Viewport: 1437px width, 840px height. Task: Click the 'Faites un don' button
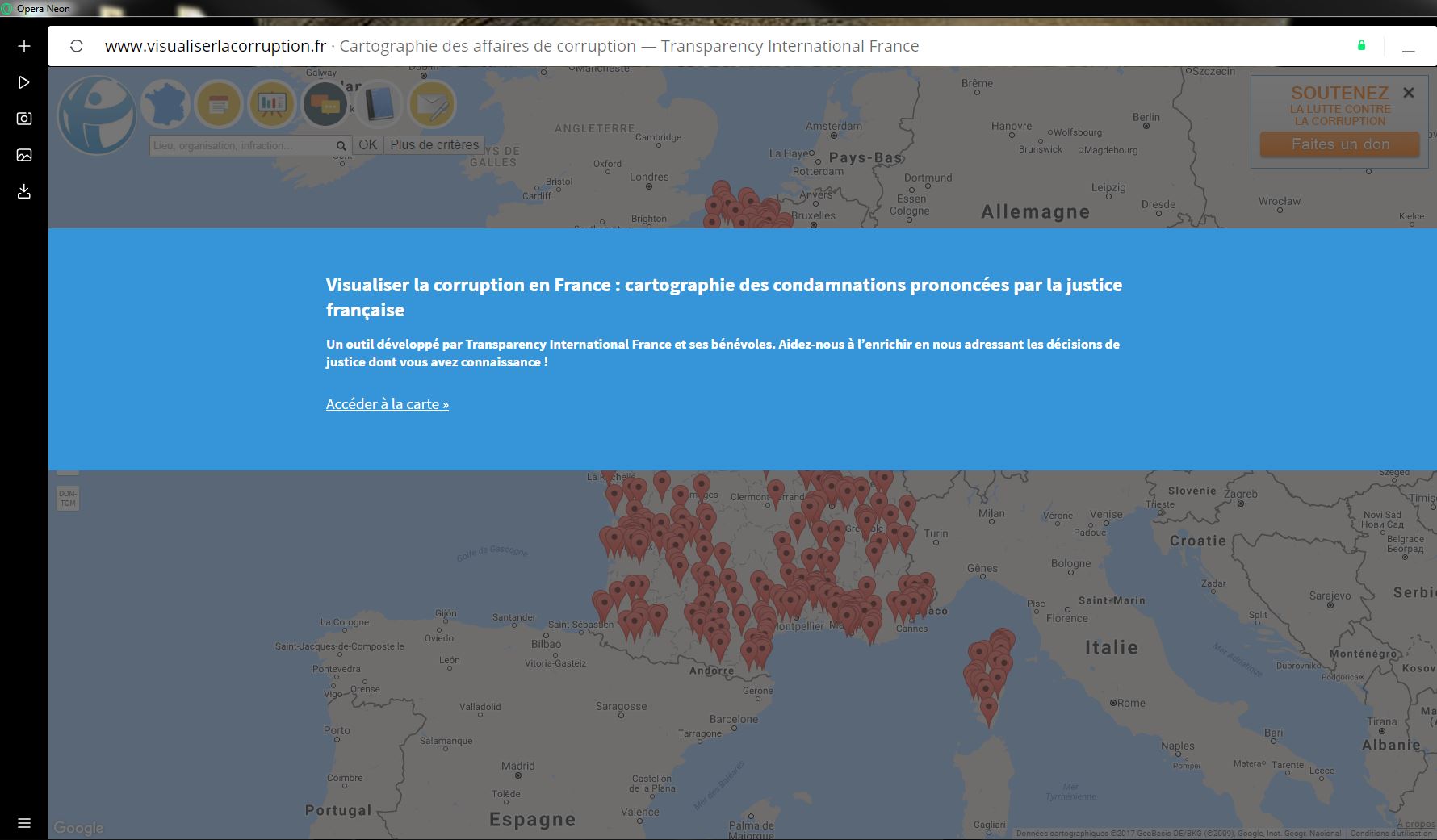coord(1339,144)
